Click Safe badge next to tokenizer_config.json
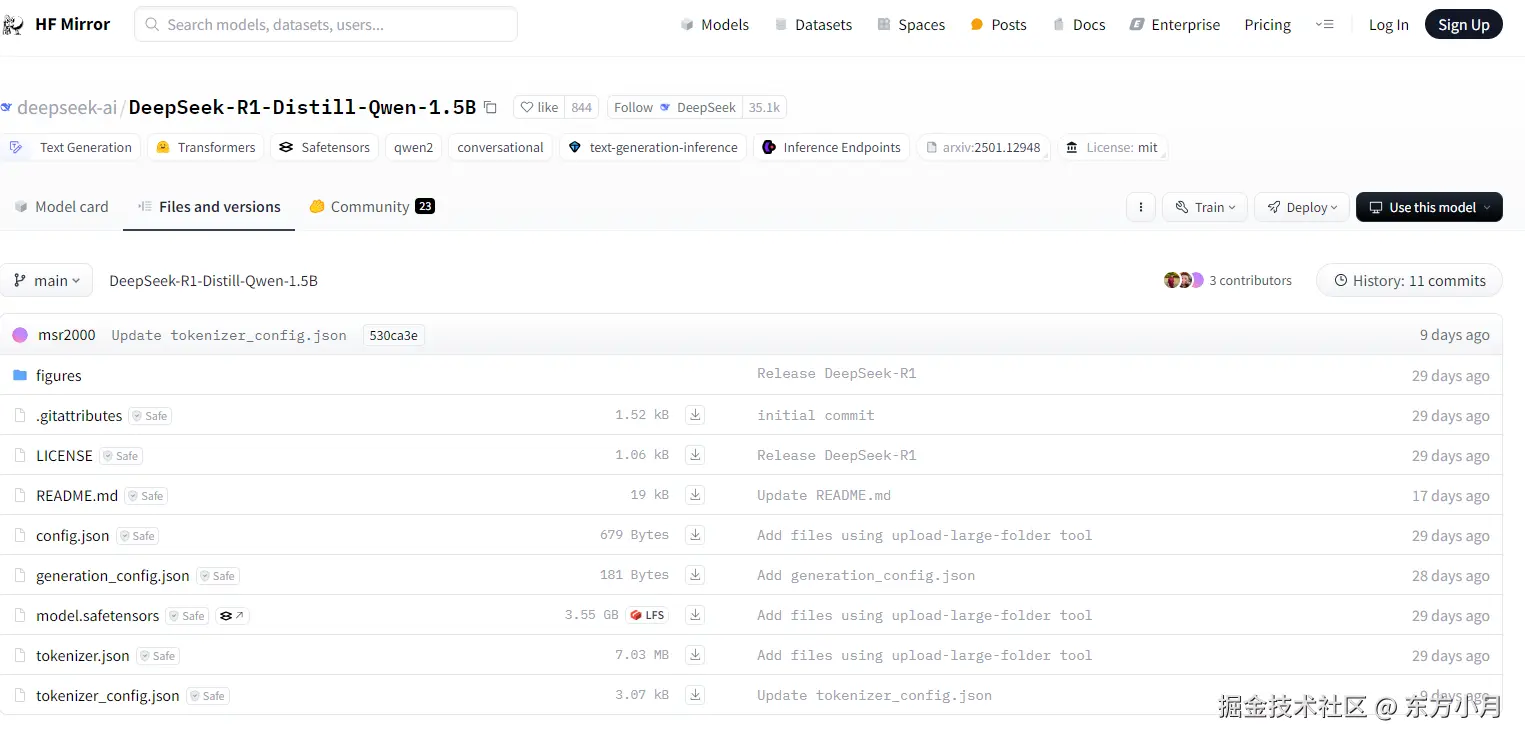This screenshot has width=1525, height=742. point(208,696)
